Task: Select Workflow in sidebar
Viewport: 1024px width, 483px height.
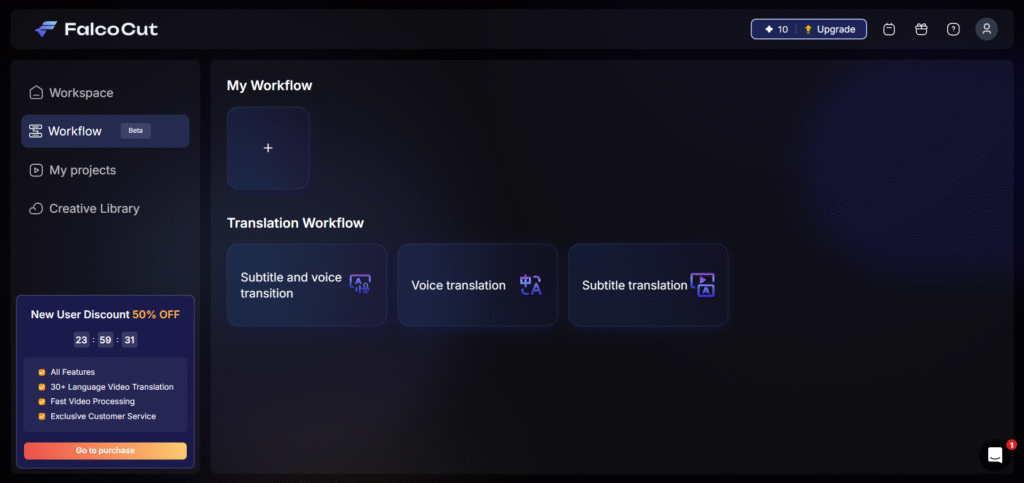Action: coord(105,131)
